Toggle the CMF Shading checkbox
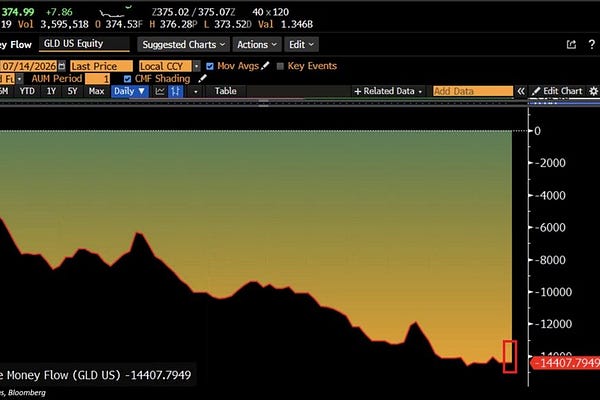This screenshot has height=400, width=600. 127,79
